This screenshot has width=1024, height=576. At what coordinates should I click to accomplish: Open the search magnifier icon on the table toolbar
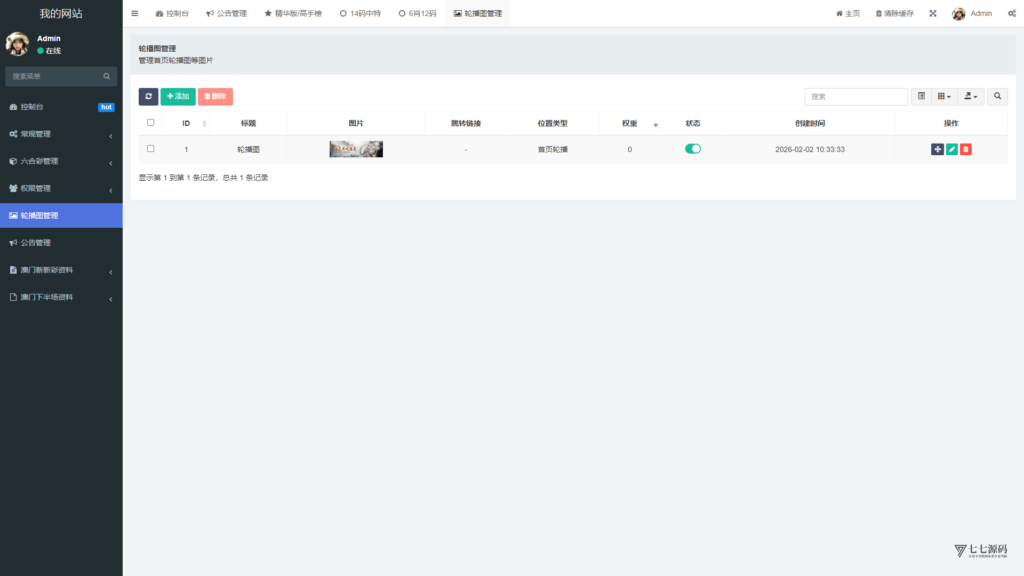coord(997,96)
